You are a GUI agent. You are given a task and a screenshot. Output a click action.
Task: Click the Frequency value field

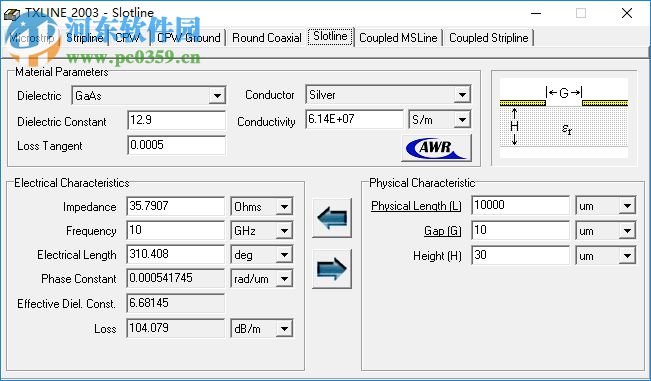[175, 230]
